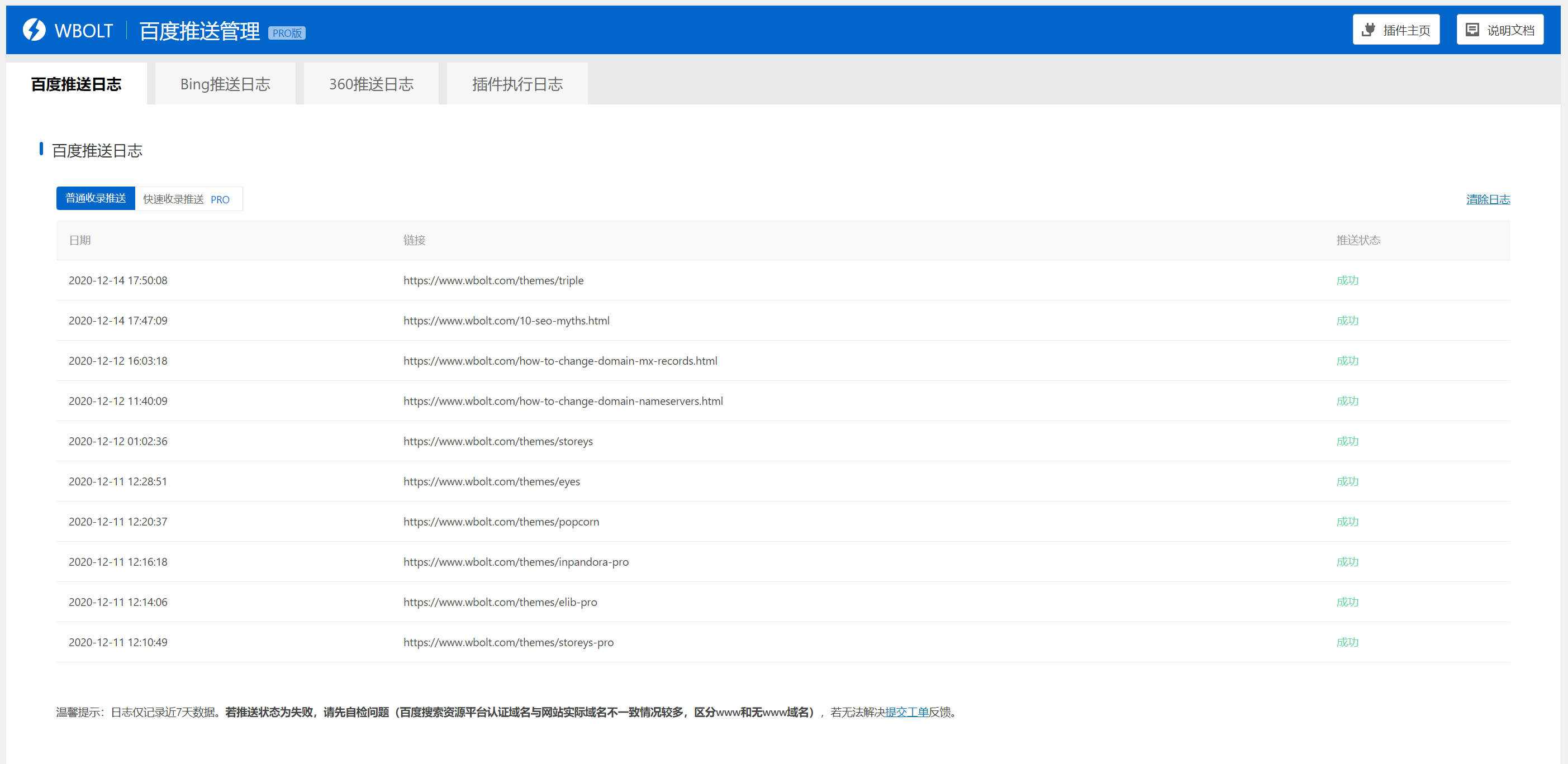Open the 插件主页 button
1568x764 pixels.
click(x=1396, y=30)
